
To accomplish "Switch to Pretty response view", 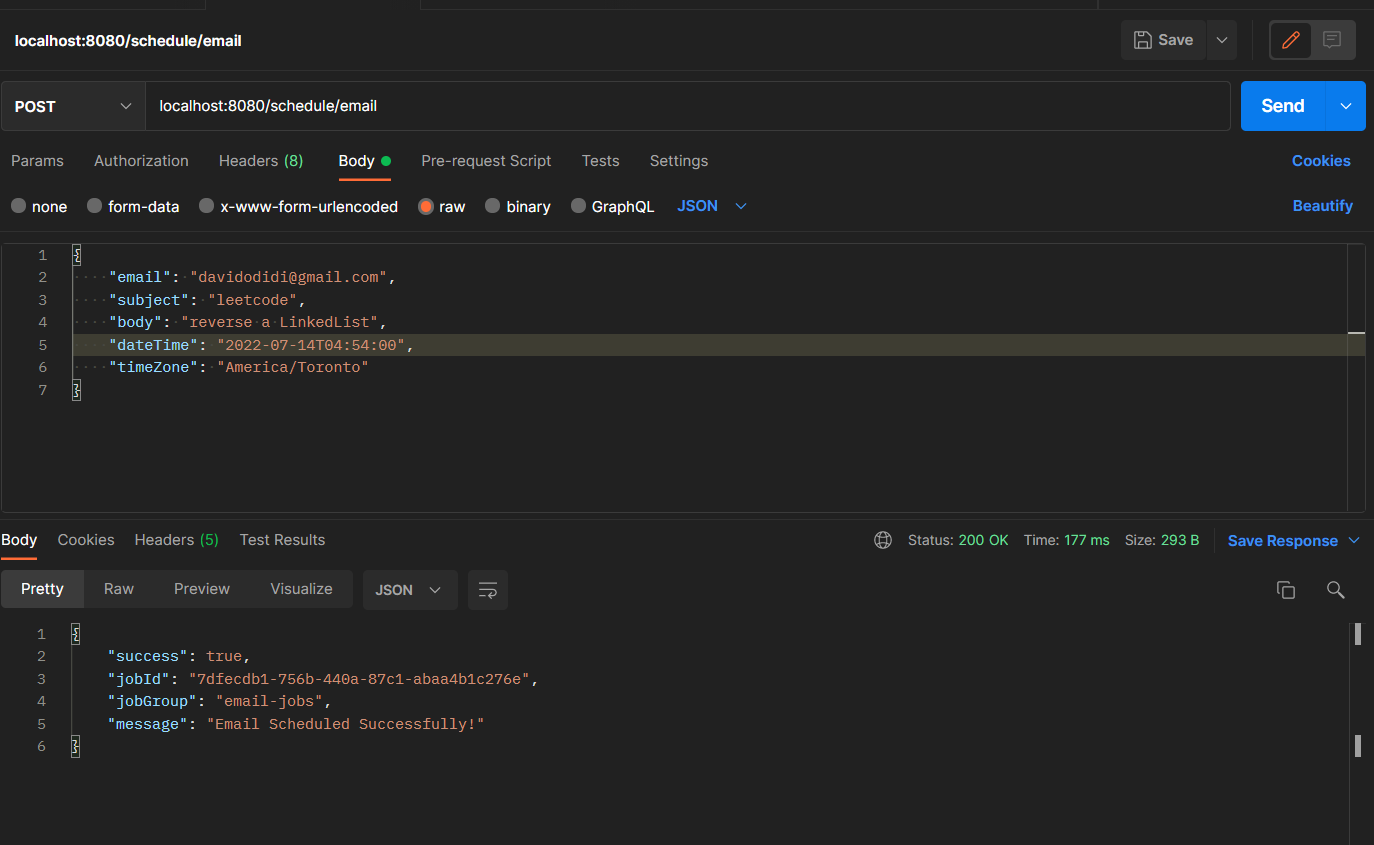I will [42, 589].
